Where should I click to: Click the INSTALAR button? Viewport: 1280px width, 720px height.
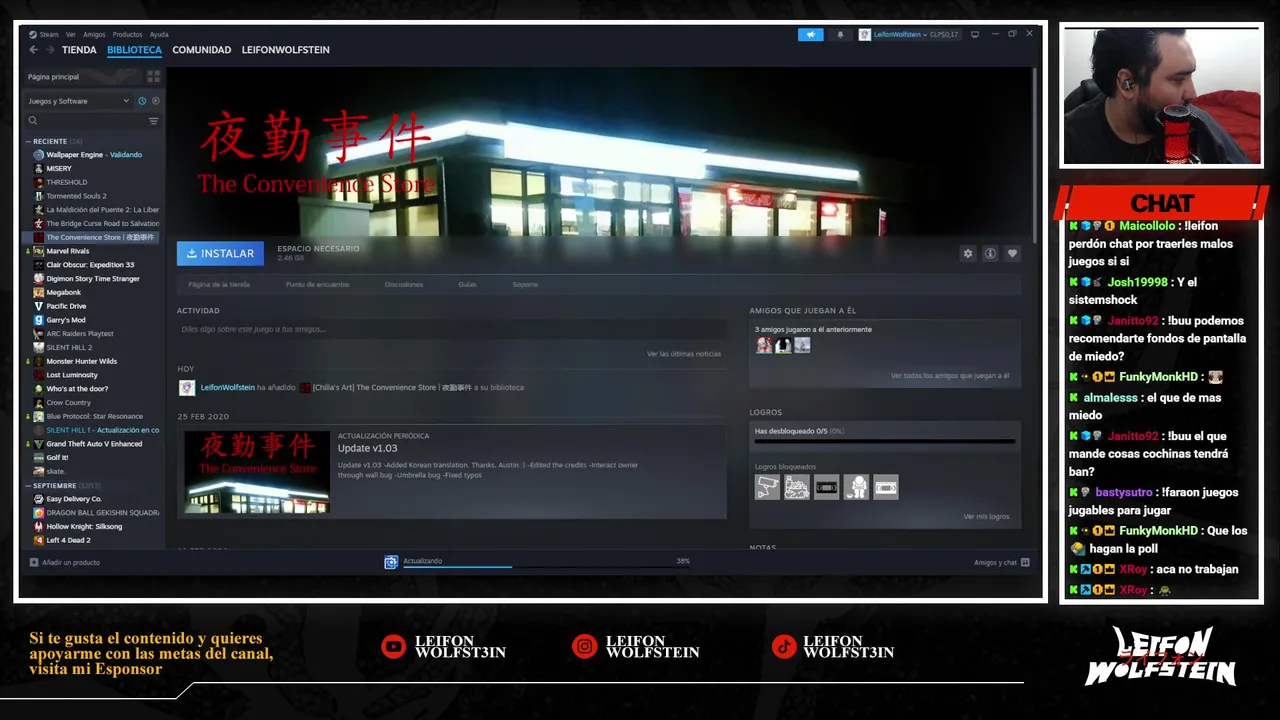pyautogui.click(x=220, y=254)
